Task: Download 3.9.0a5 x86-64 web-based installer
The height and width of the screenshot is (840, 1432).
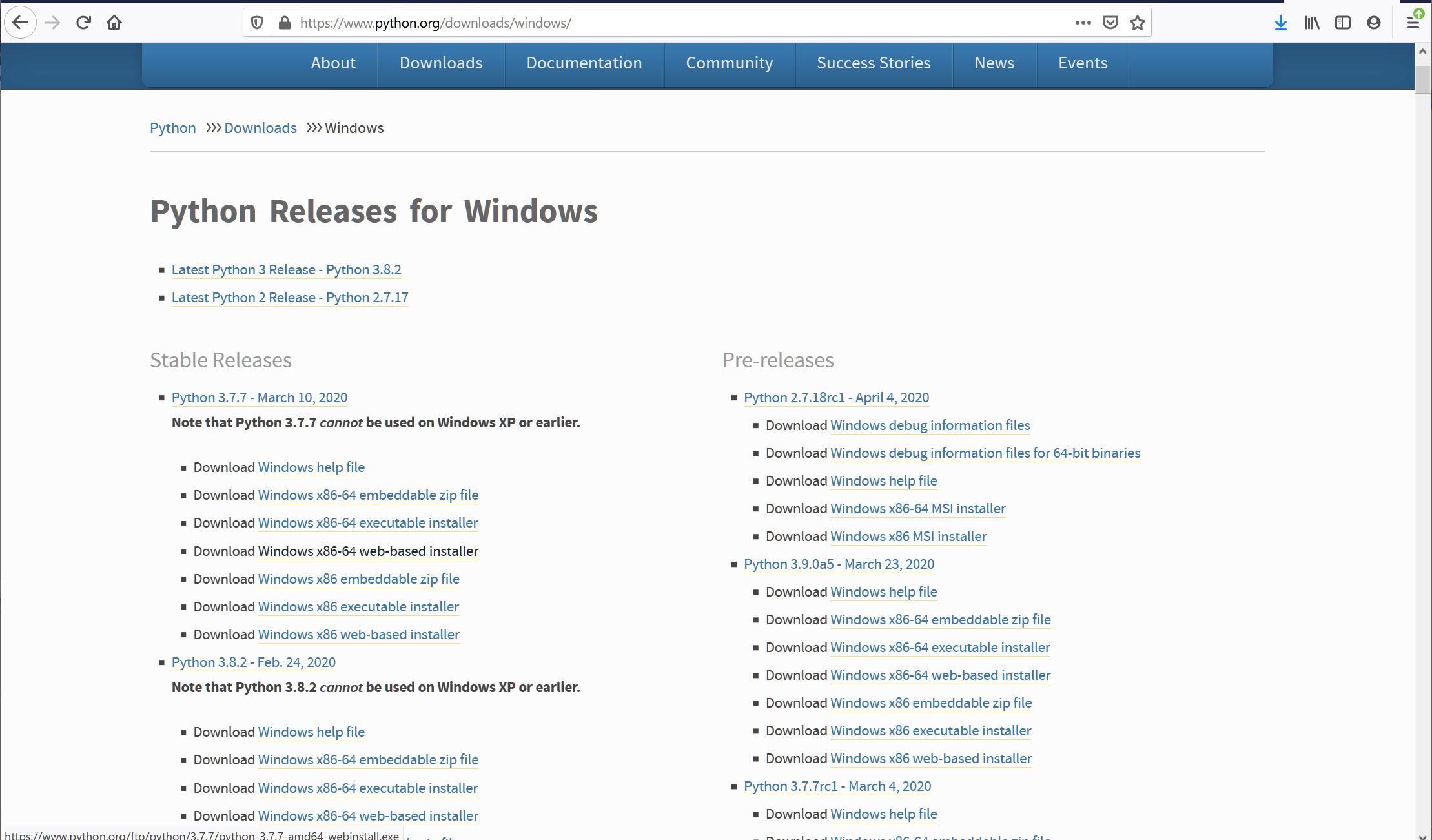Action: (x=941, y=675)
